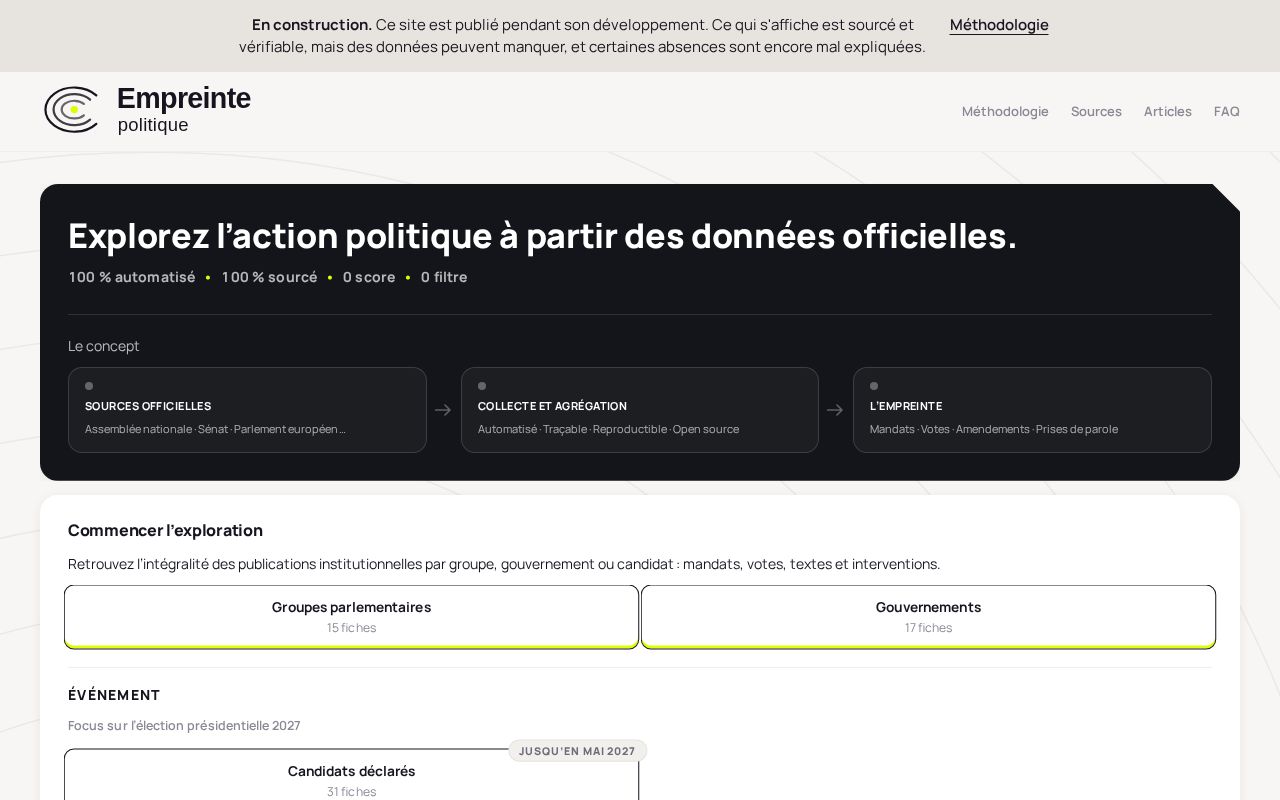
Task: Click the '0 score' text
Action: coord(369,277)
